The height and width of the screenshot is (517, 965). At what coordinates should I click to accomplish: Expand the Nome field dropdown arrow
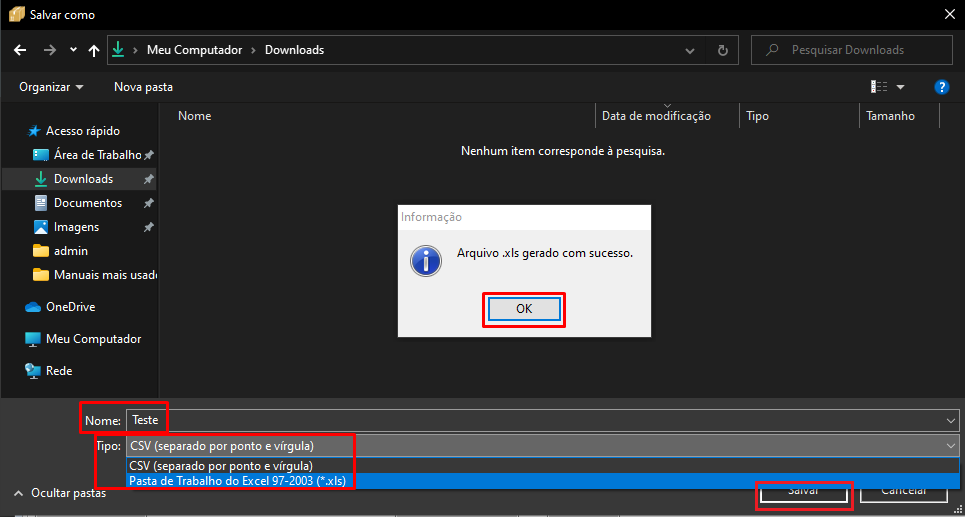click(x=952, y=420)
